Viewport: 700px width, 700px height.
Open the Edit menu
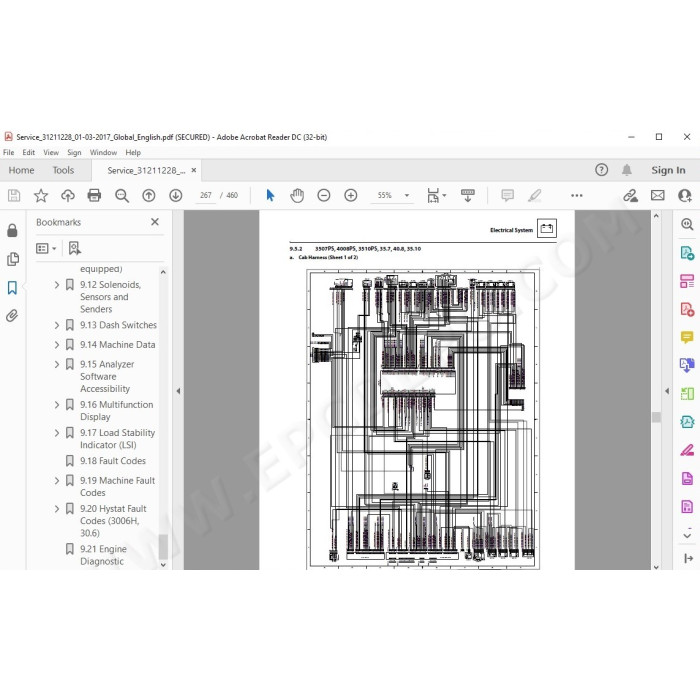(x=29, y=152)
